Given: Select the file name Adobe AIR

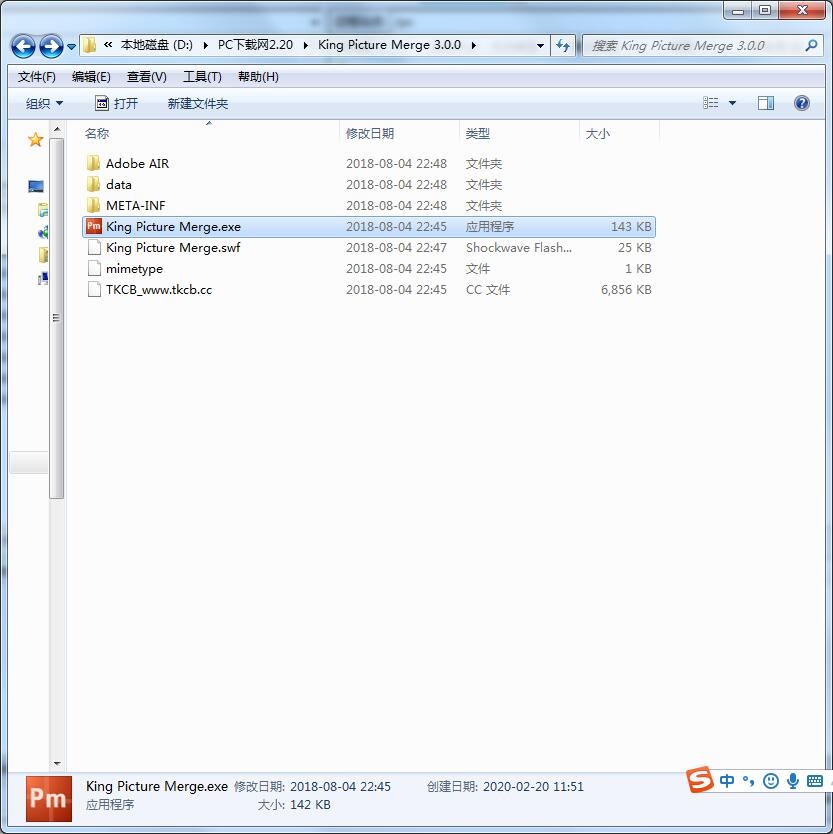Looking at the screenshot, I should pyautogui.click(x=137, y=163).
